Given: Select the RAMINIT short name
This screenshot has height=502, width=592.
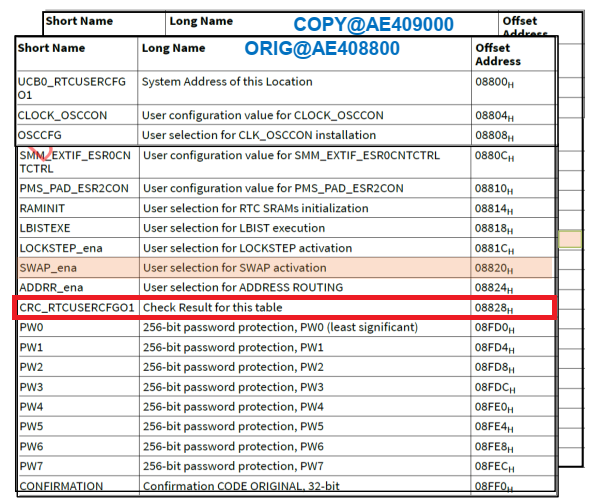Looking at the screenshot, I should [x=42, y=208].
